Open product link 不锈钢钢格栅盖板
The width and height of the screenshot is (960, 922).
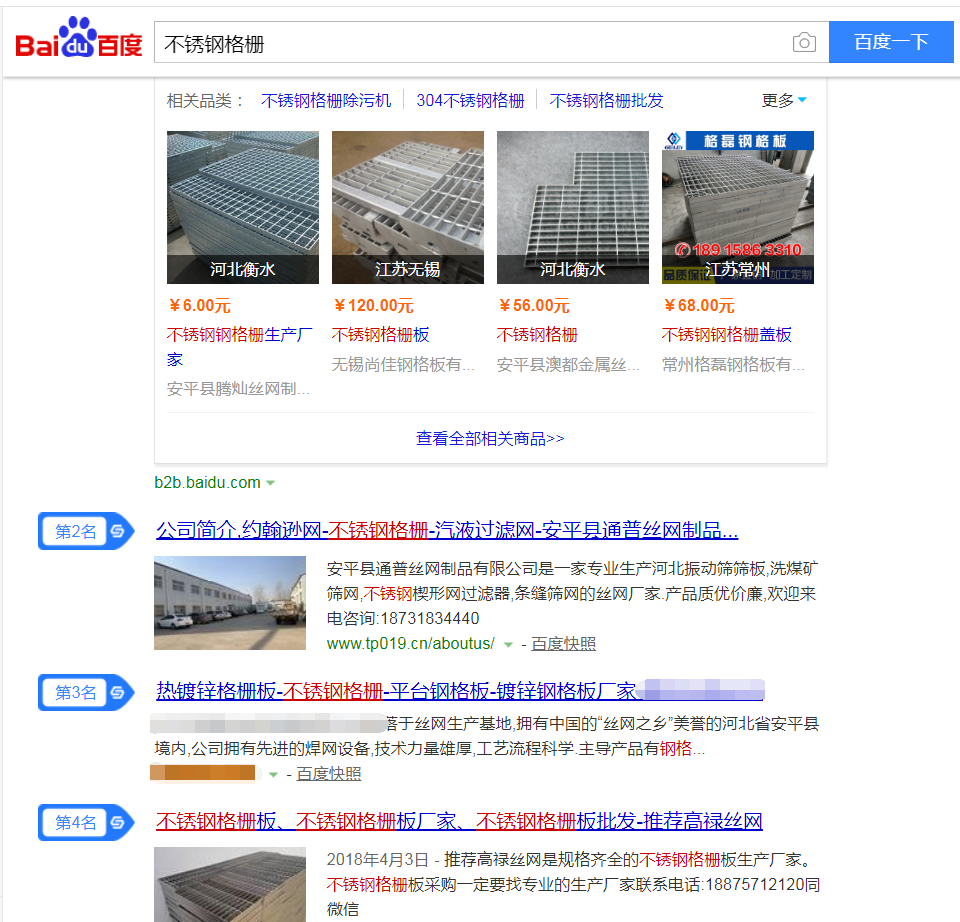pos(727,335)
